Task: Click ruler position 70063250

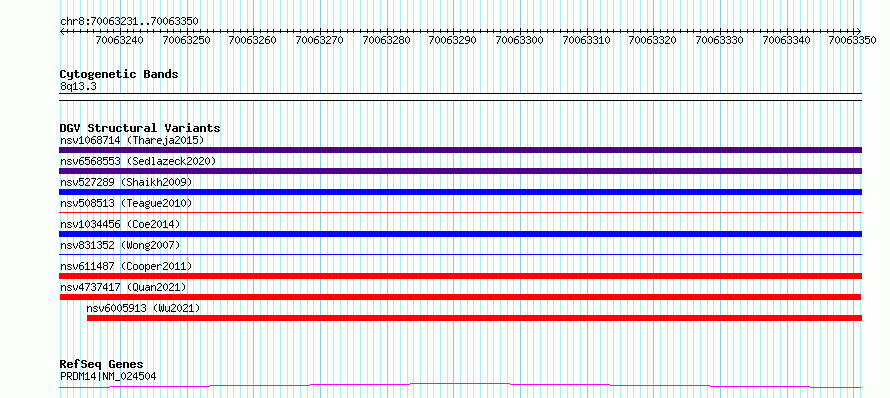Action: (186, 40)
